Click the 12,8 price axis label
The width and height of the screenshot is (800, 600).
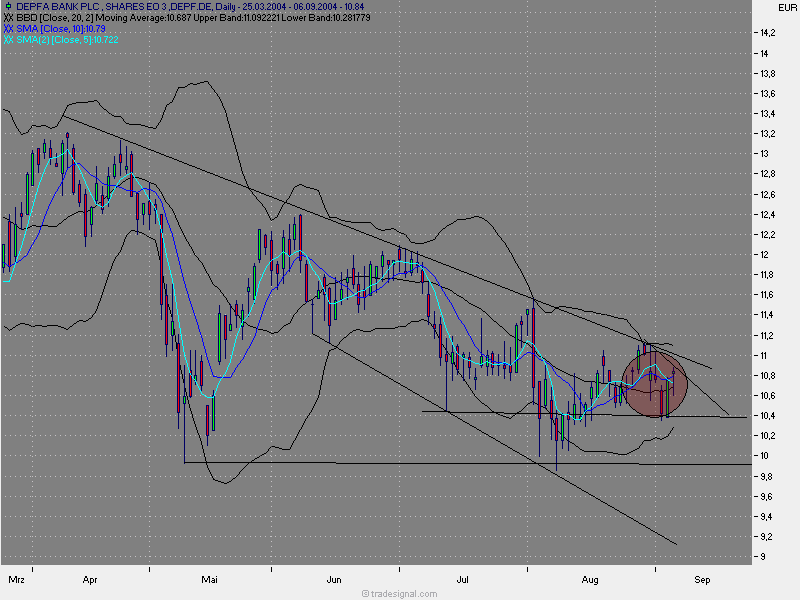pyautogui.click(x=767, y=174)
